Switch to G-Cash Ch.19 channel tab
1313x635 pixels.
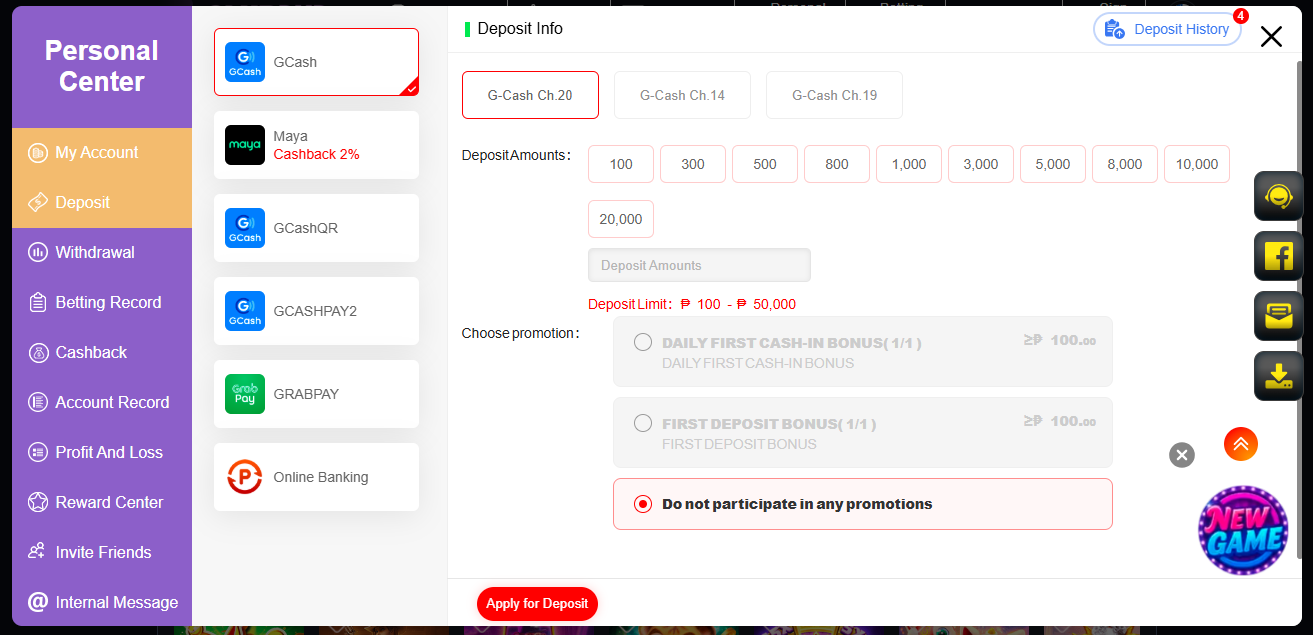(x=834, y=95)
